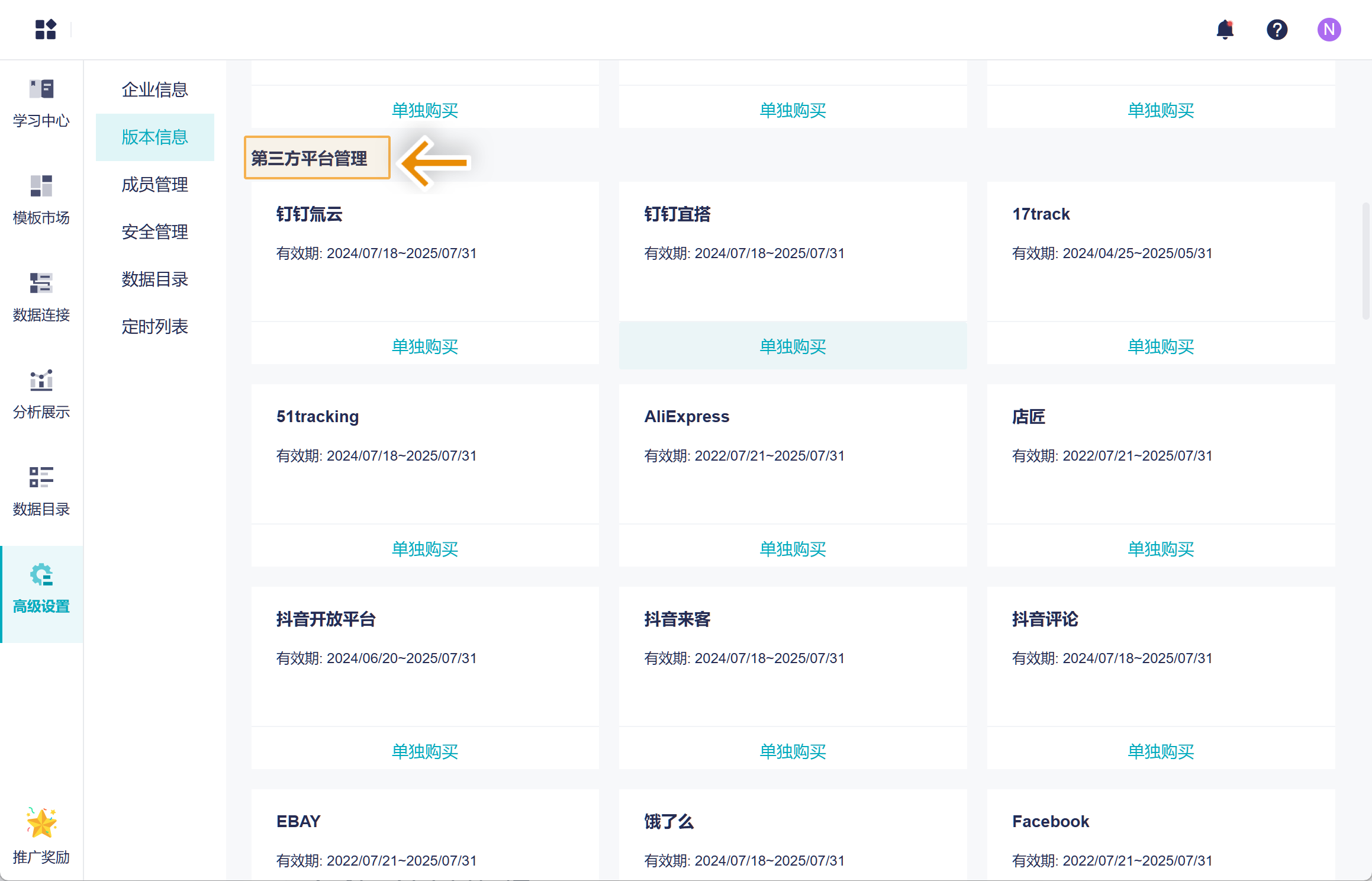Open 安全管理 menu item
Screen dimensions: 1372x881
(154, 231)
